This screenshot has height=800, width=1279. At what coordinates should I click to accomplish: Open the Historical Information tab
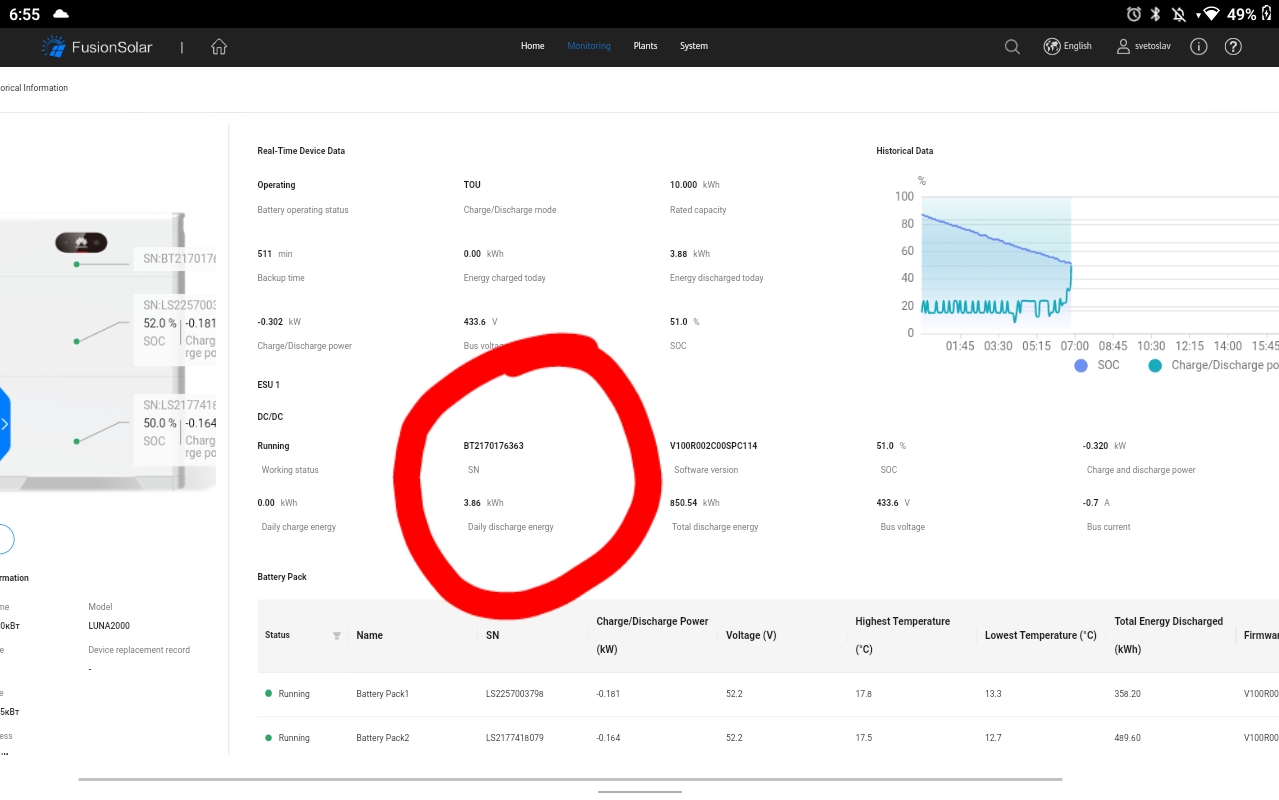tap(34, 88)
